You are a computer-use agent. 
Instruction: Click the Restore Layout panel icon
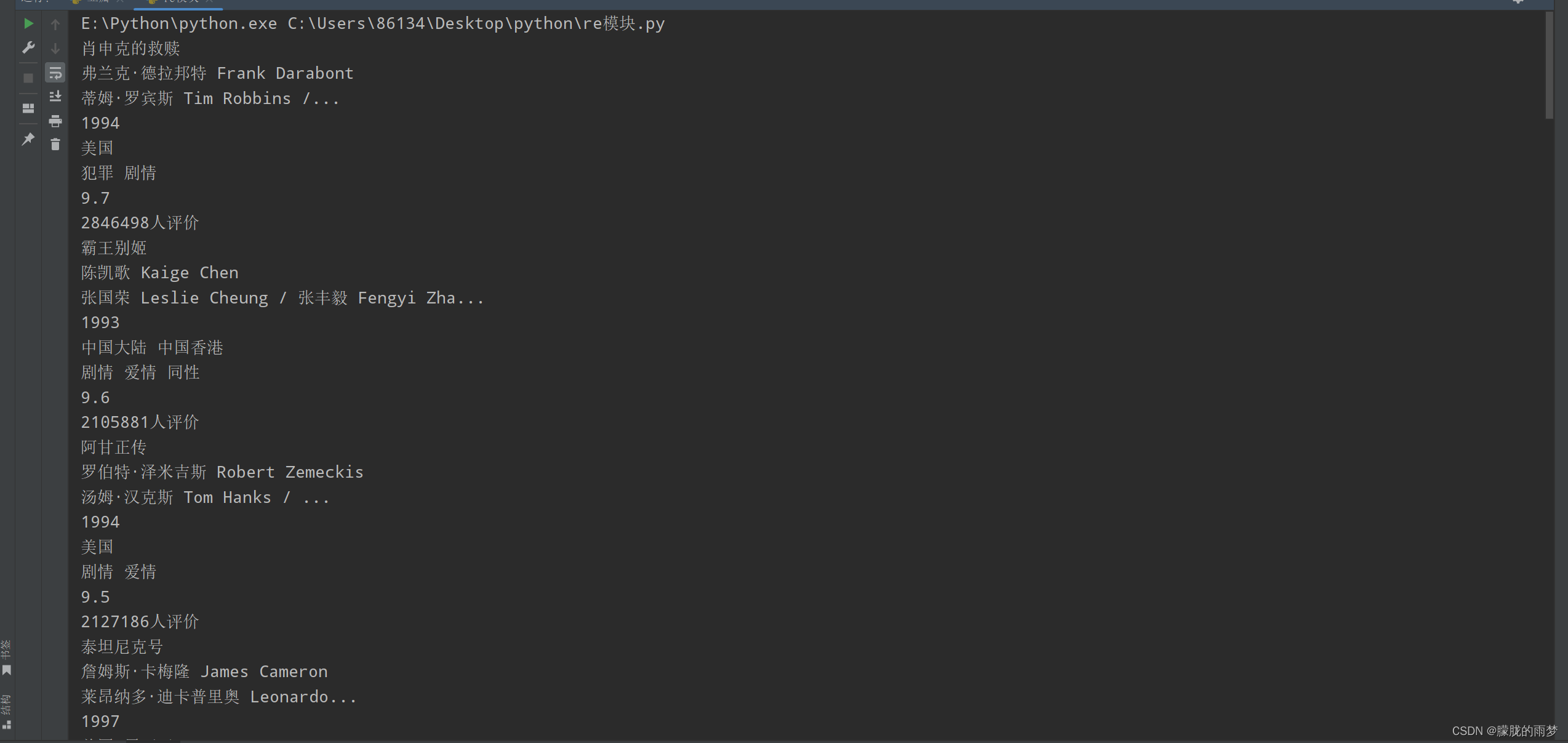tap(28, 108)
